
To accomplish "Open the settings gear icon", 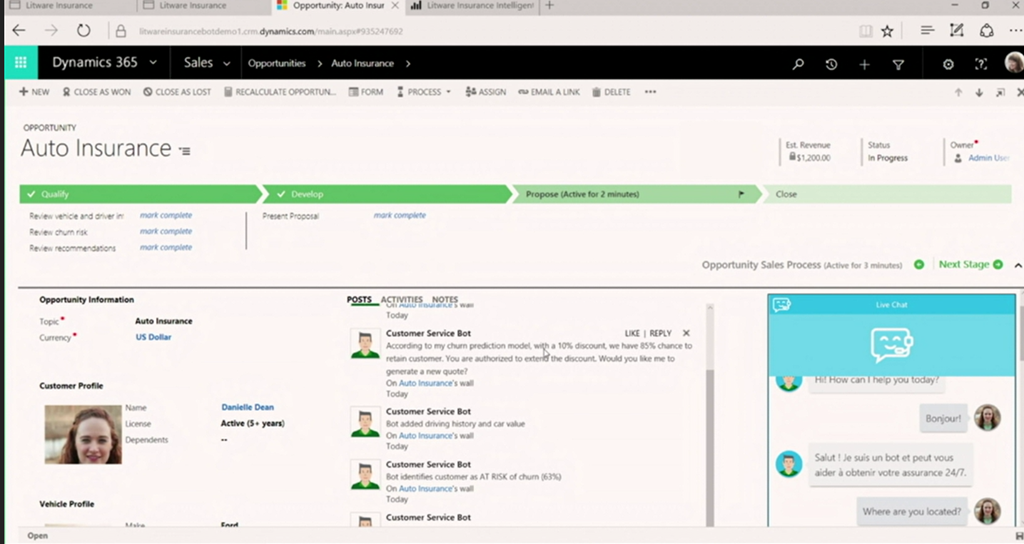I will point(948,64).
